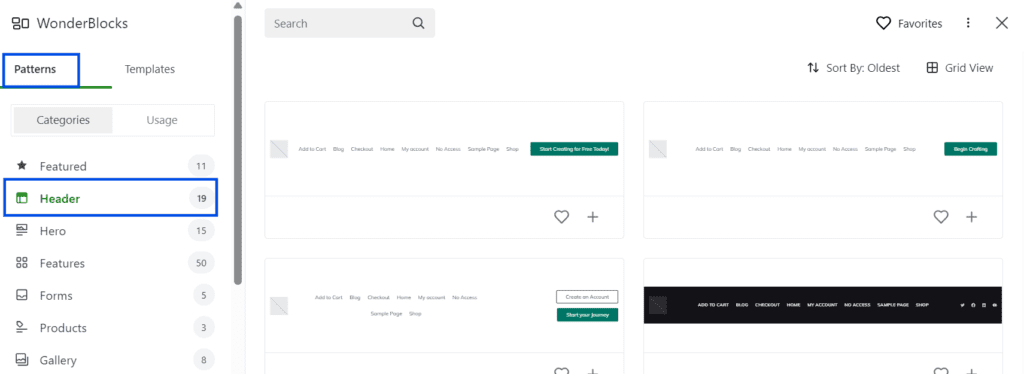Switch to the Usage filter
Screen dimensions: 1024x374
(x=162, y=120)
